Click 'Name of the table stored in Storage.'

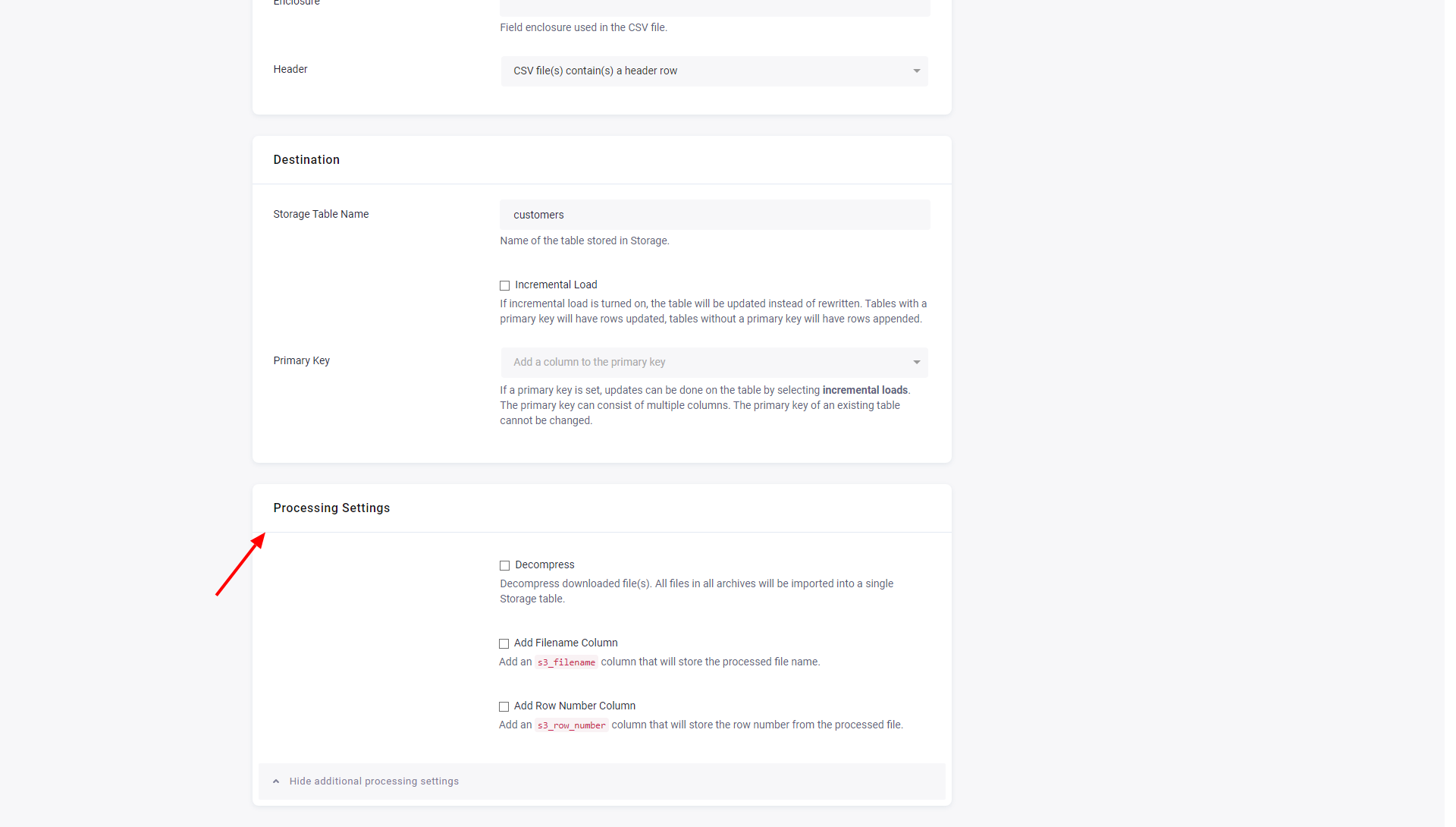(x=584, y=241)
